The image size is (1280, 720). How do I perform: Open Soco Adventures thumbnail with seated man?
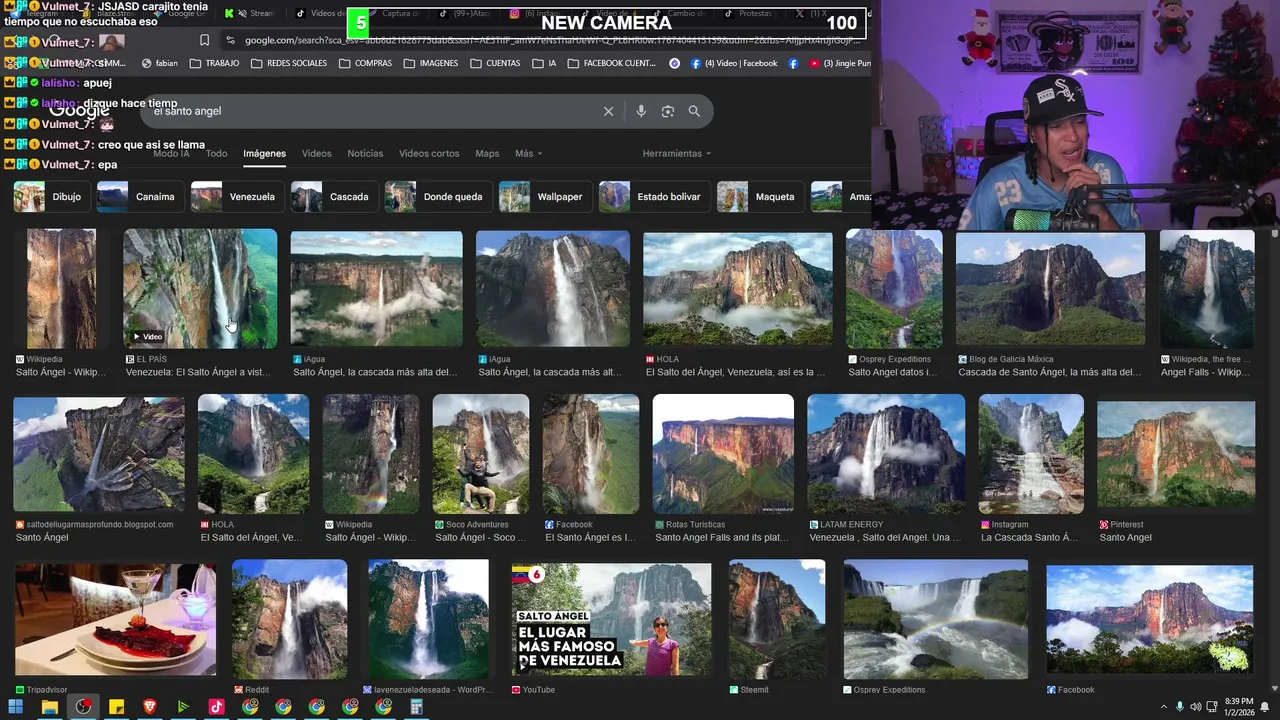481,454
